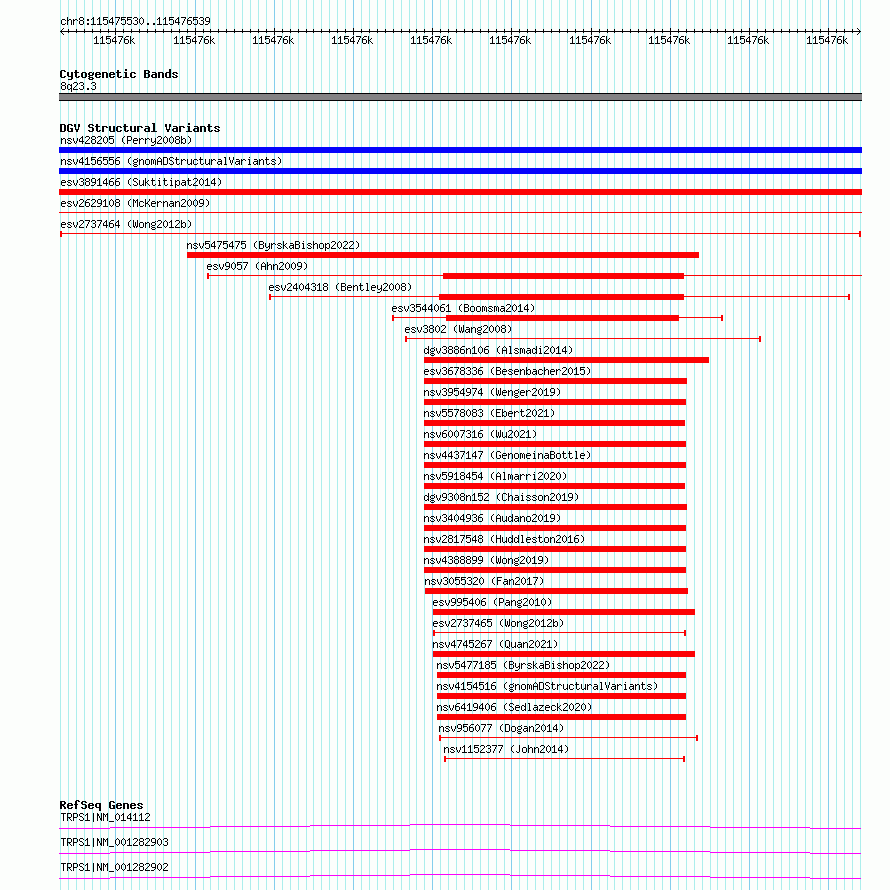Open the DGV Structural Variants track title
This screenshot has width=890, height=890.
point(140,128)
